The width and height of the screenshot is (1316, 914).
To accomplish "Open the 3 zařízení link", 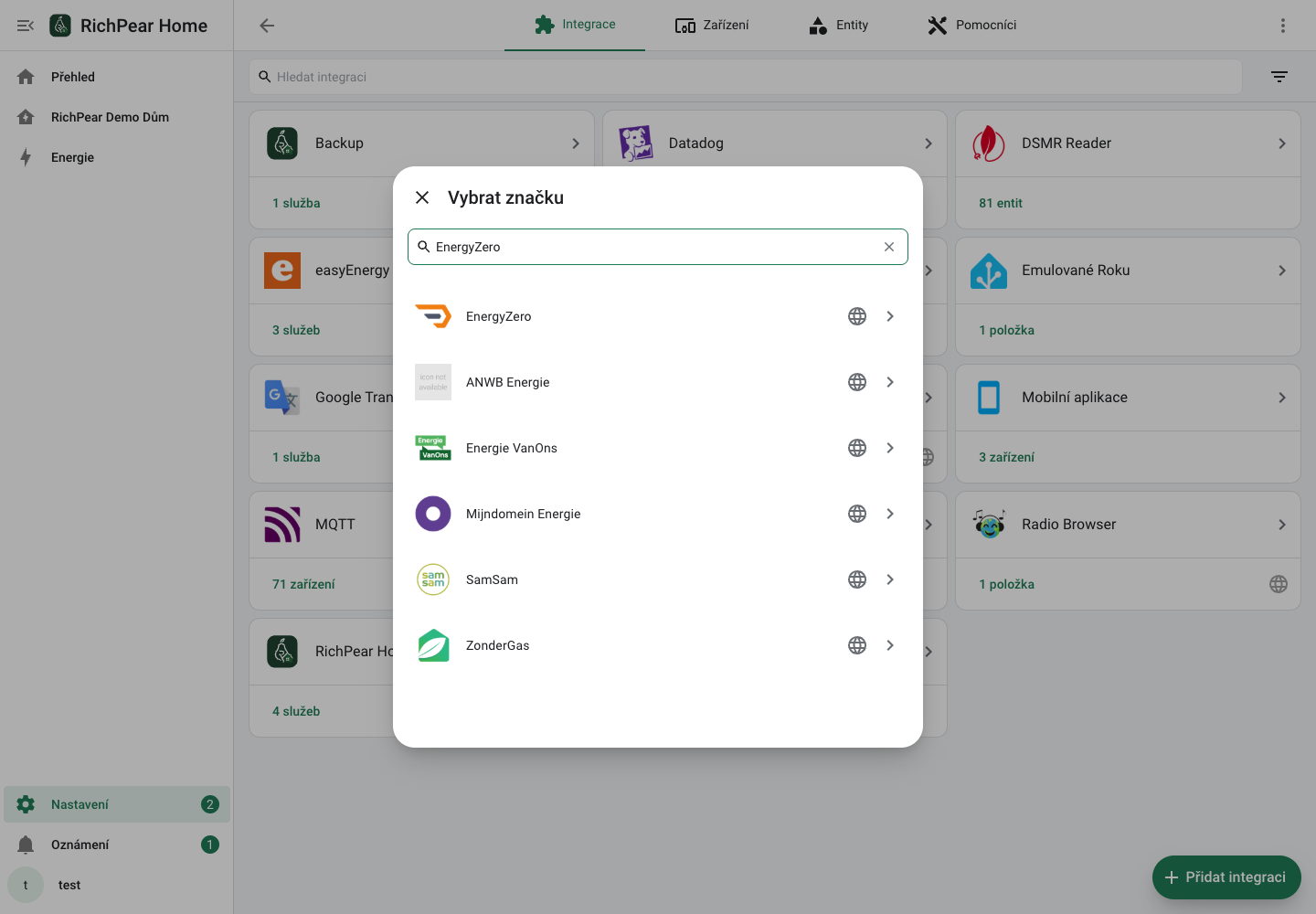I will [1006, 457].
